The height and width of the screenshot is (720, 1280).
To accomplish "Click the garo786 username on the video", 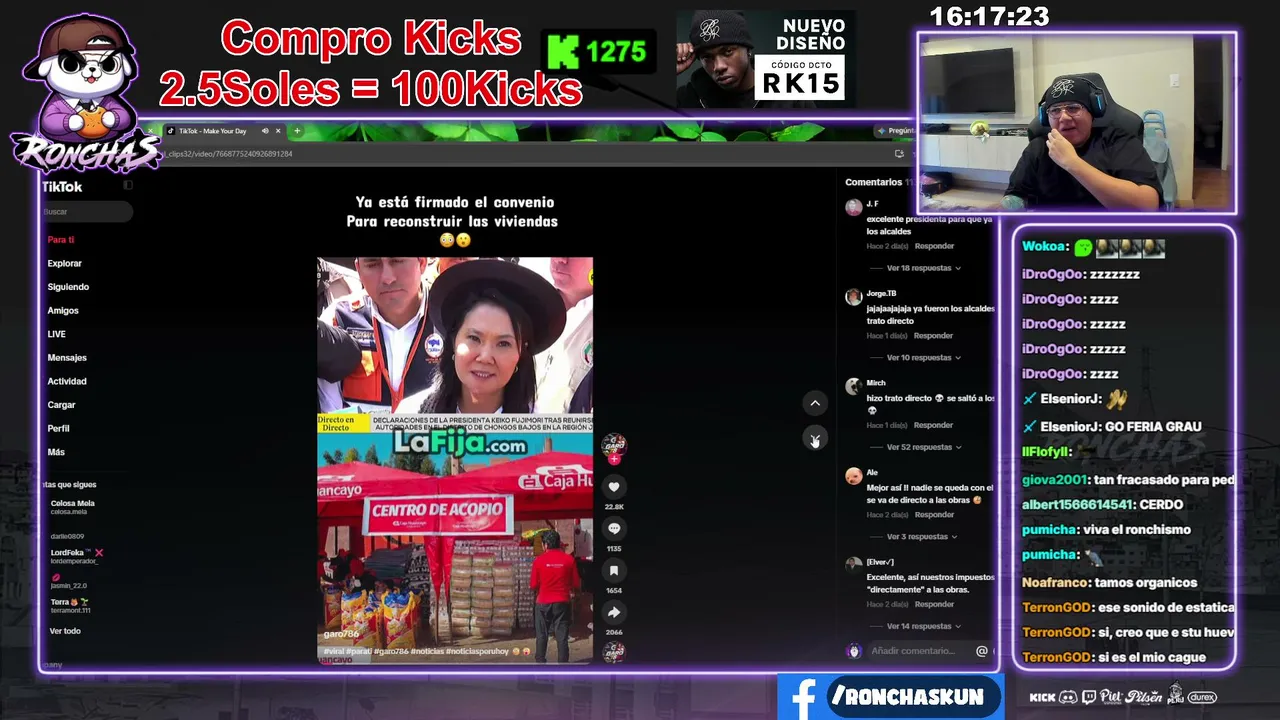I will (341, 634).
